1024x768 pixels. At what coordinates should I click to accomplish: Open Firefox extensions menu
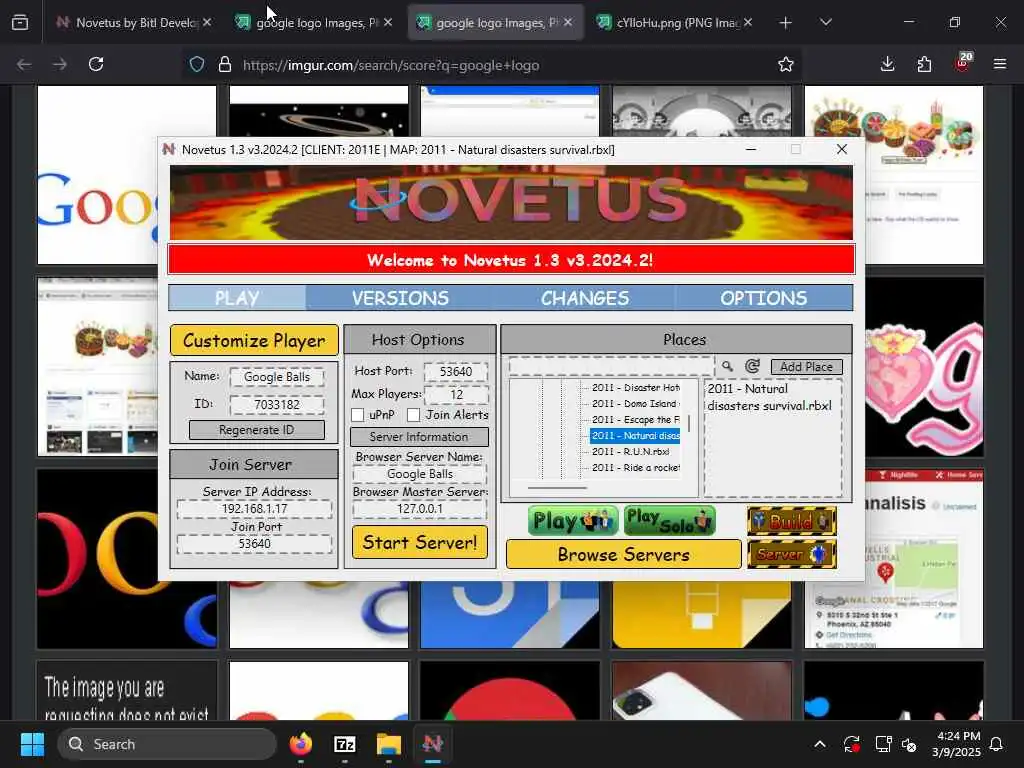924,64
